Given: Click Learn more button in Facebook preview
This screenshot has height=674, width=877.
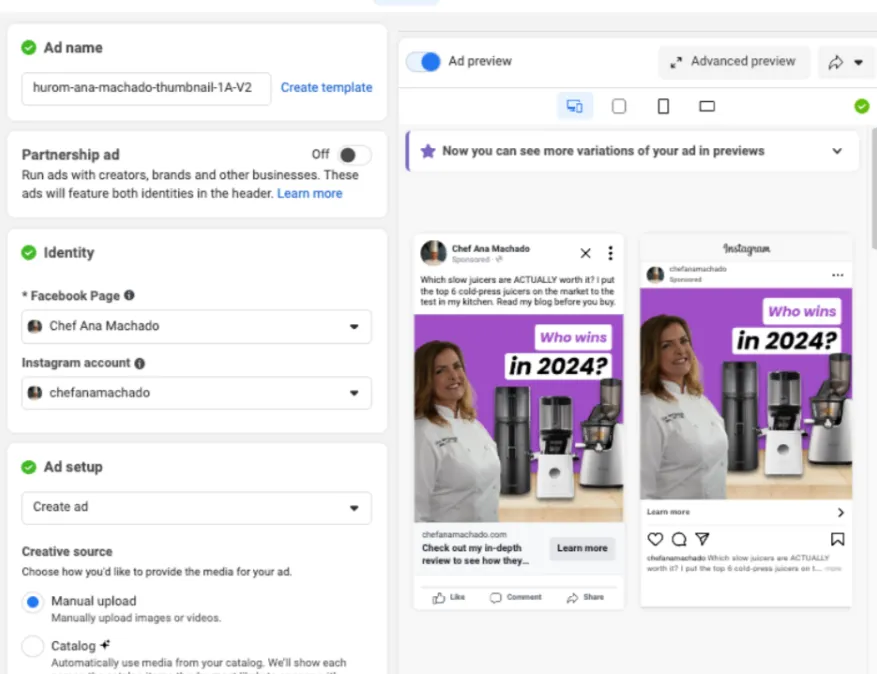Looking at the screenshot, I should pyautogui.click(x=582, y=548).
